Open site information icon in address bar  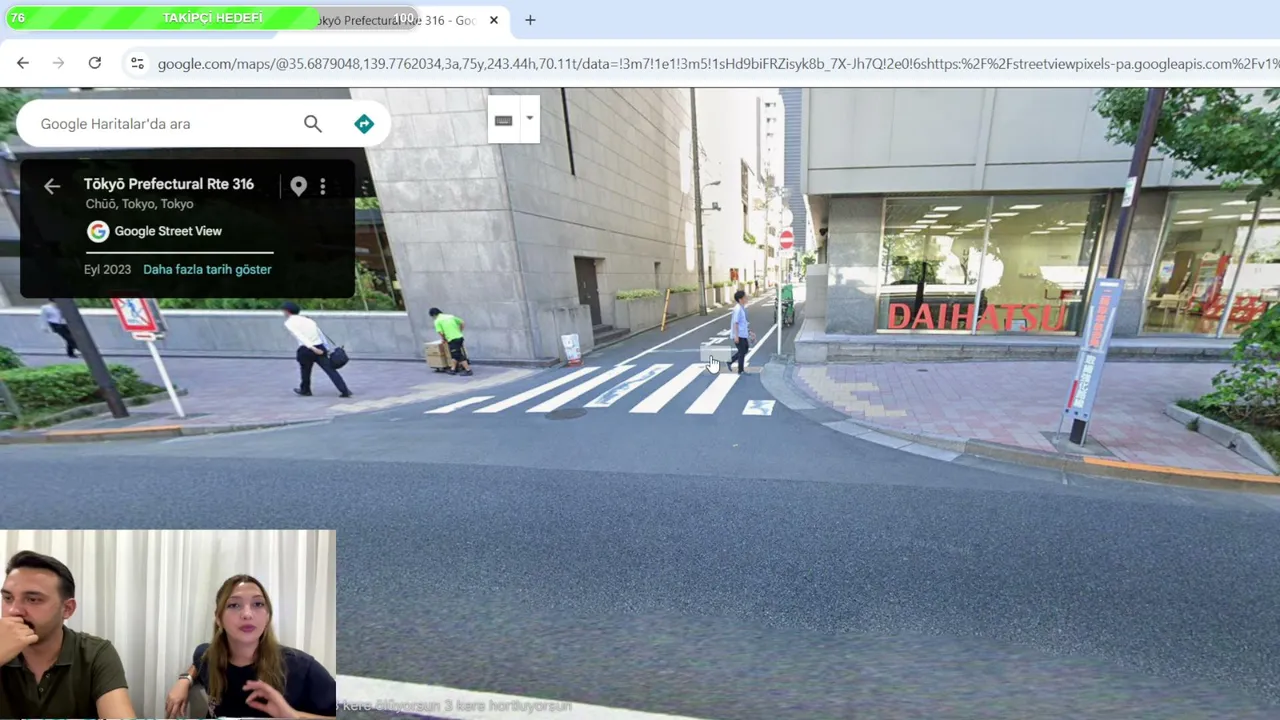click(x=137, y=63)
